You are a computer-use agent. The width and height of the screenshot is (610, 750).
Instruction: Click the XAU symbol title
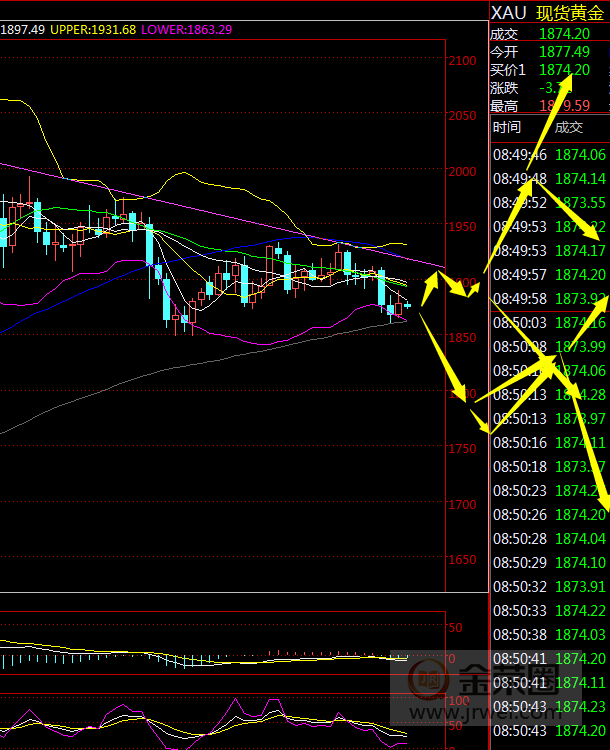(x=510, y=13)
